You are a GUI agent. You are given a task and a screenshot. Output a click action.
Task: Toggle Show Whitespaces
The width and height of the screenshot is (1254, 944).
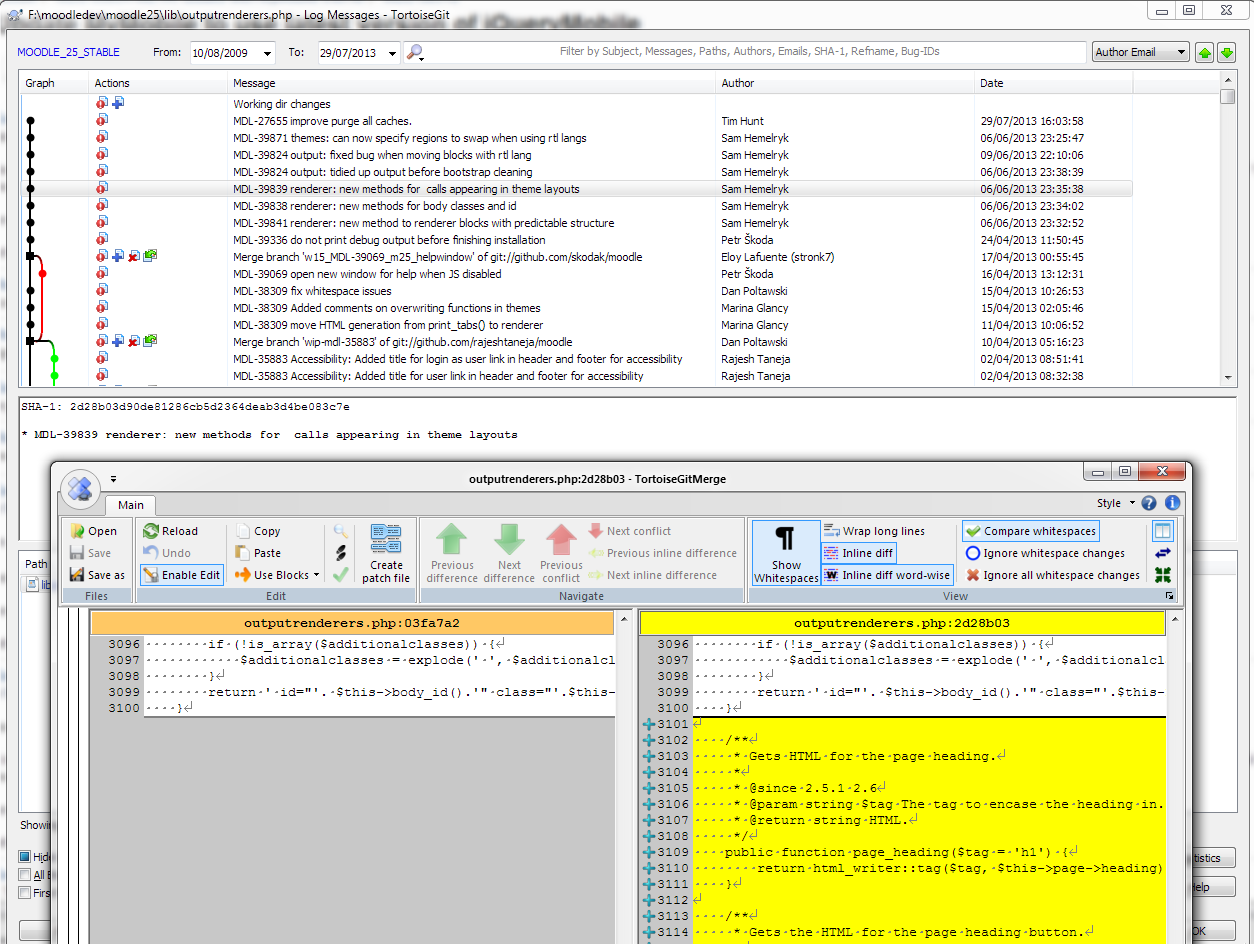click(x=786, y=553)
